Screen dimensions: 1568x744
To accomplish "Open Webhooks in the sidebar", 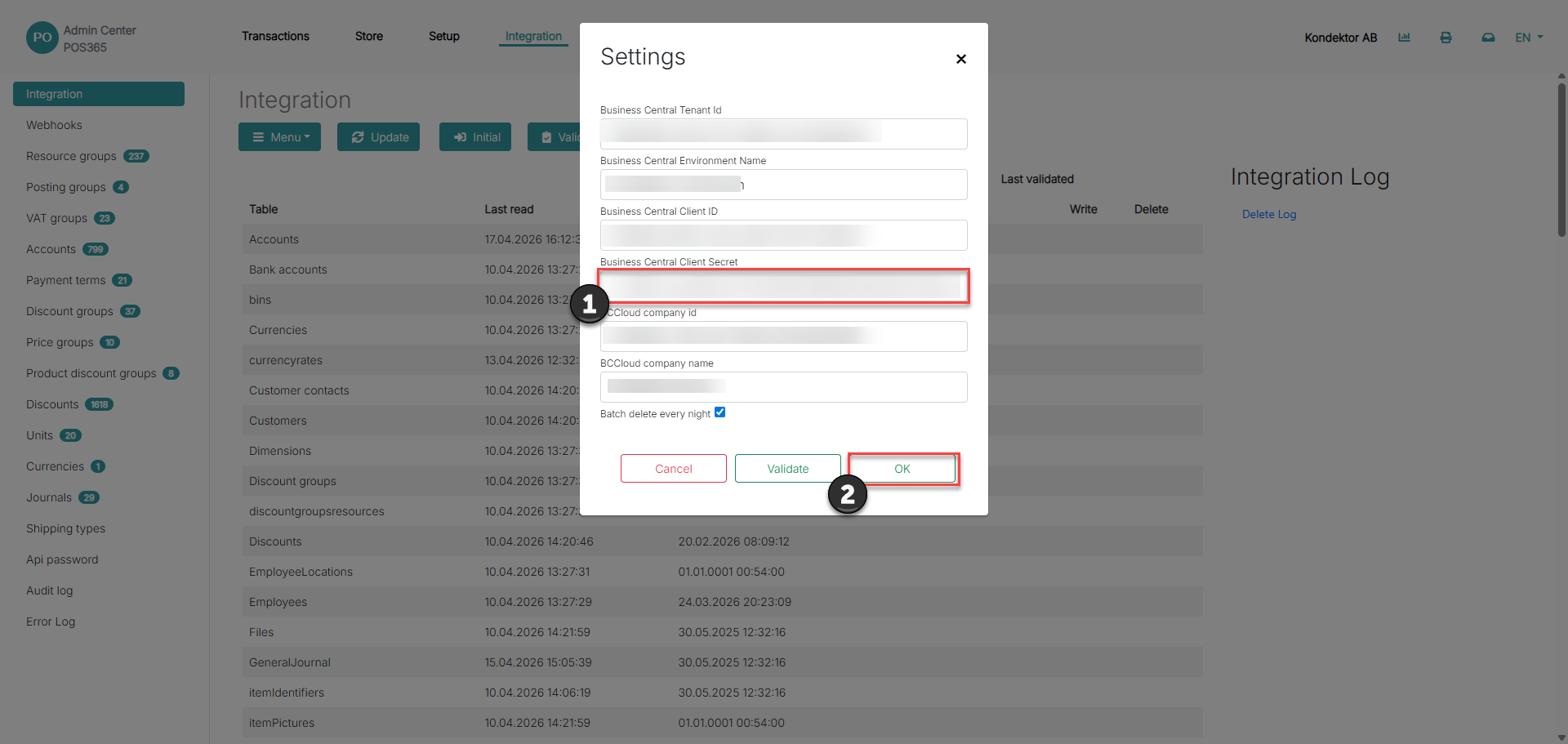I will tap(54, 125).
